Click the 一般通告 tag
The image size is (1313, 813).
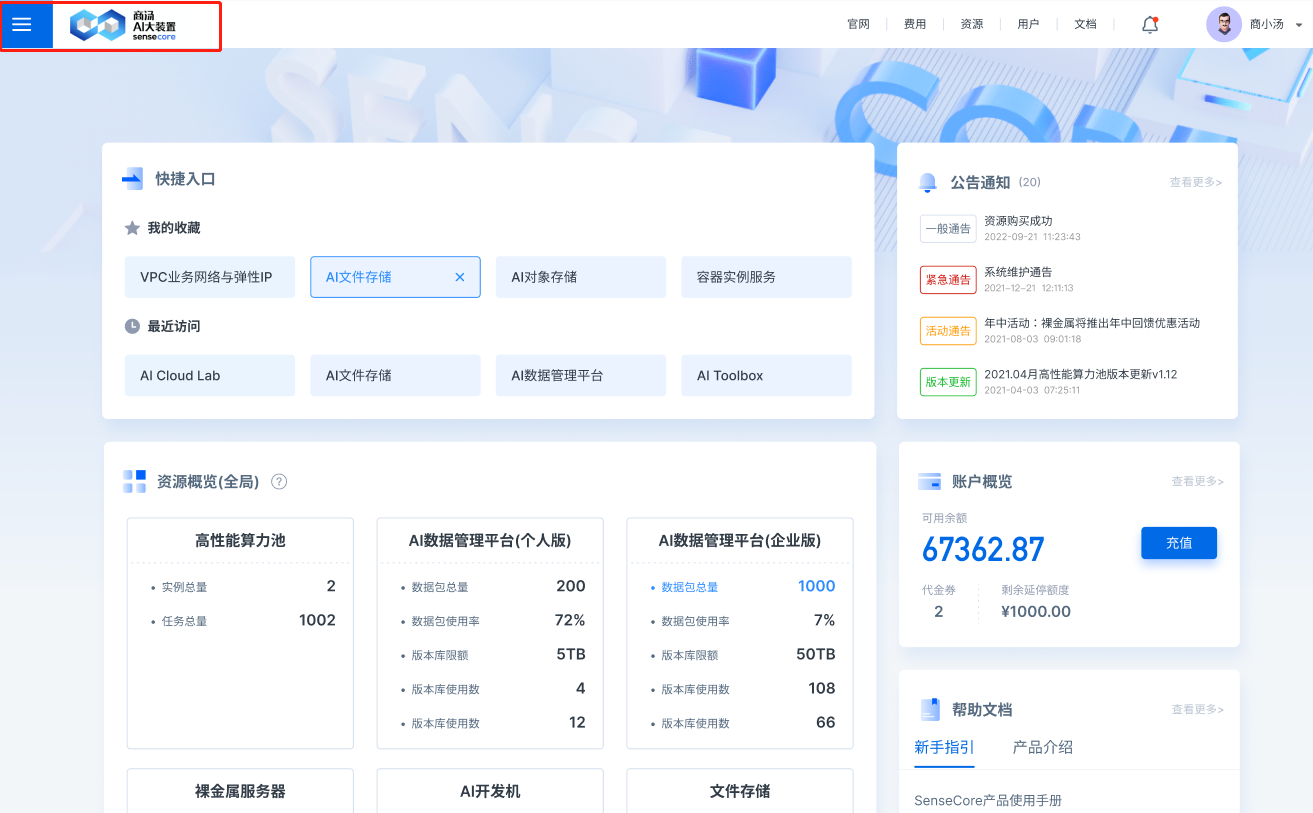(x=948, y=229)
